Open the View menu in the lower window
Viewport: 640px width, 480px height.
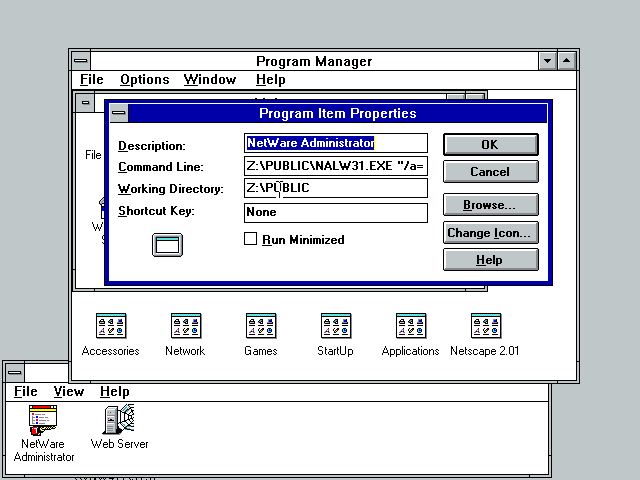click(69, 391)
